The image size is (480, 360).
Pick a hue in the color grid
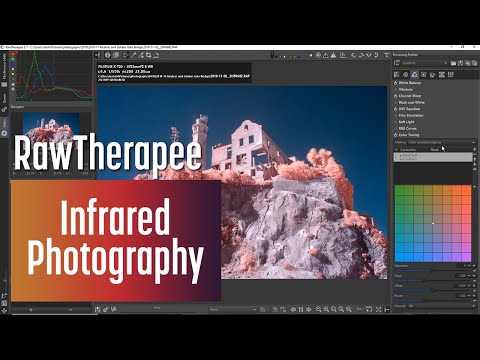click(x=433, y=223)
